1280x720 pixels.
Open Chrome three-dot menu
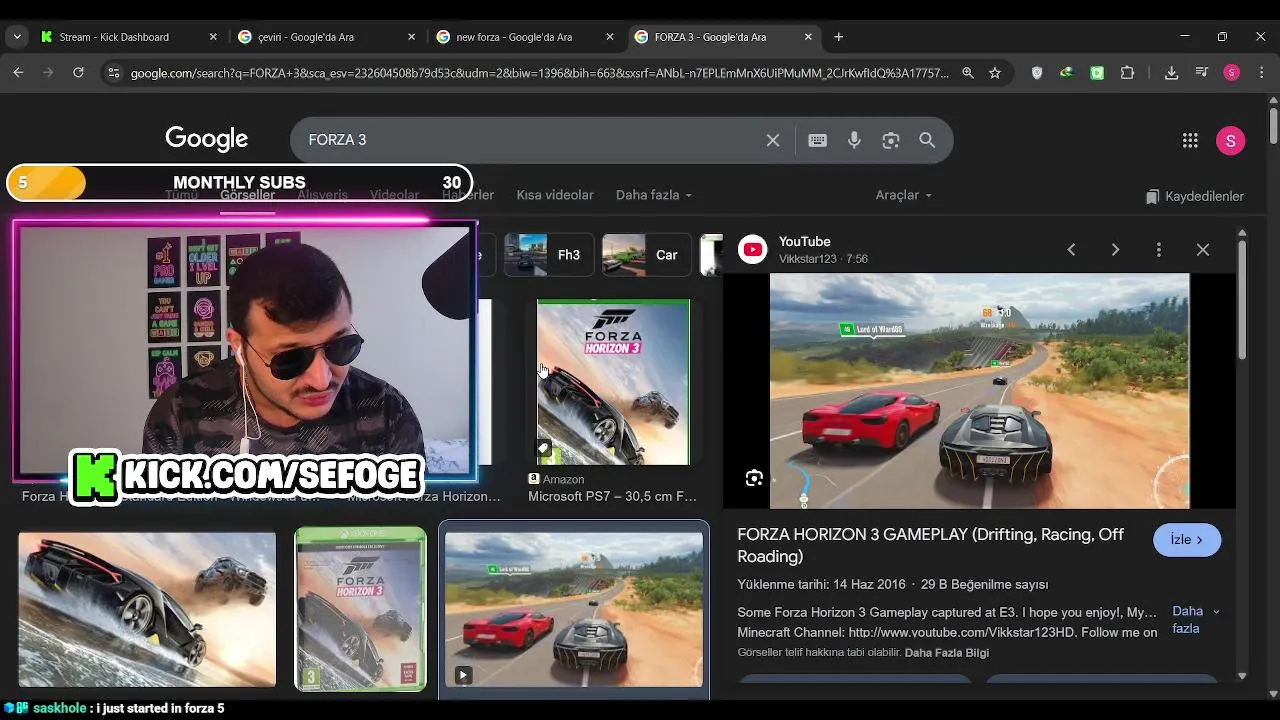pyautogui.click(x=1260, y=73)
